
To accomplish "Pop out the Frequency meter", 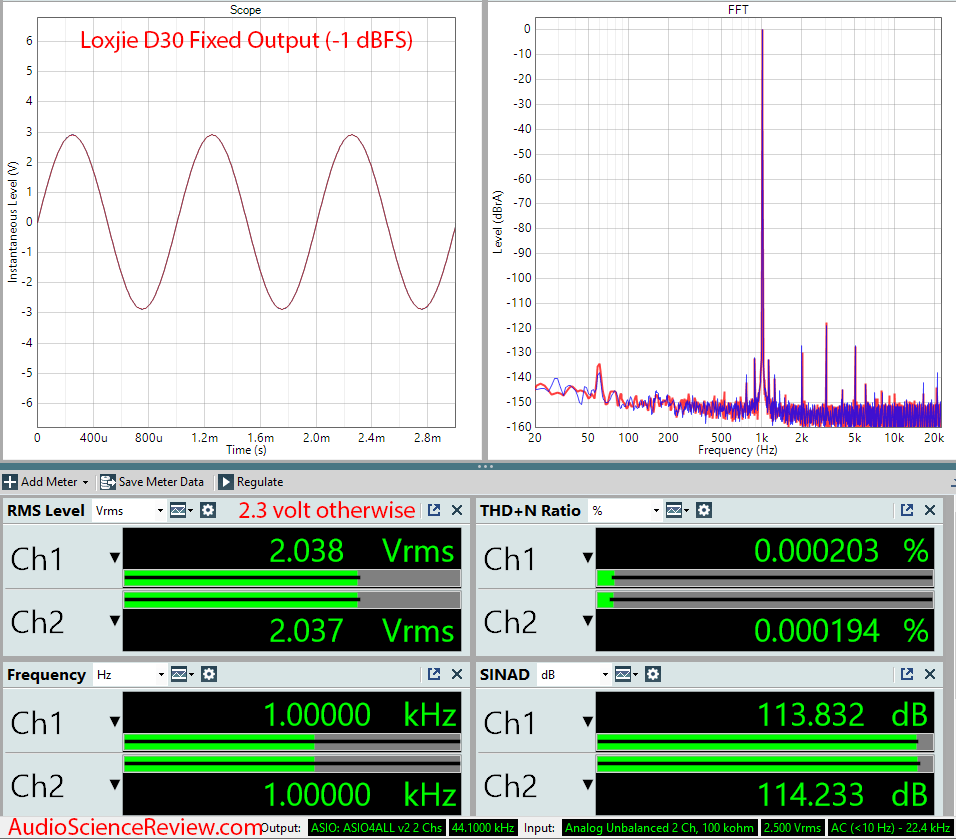I will (x=434, y=674).
